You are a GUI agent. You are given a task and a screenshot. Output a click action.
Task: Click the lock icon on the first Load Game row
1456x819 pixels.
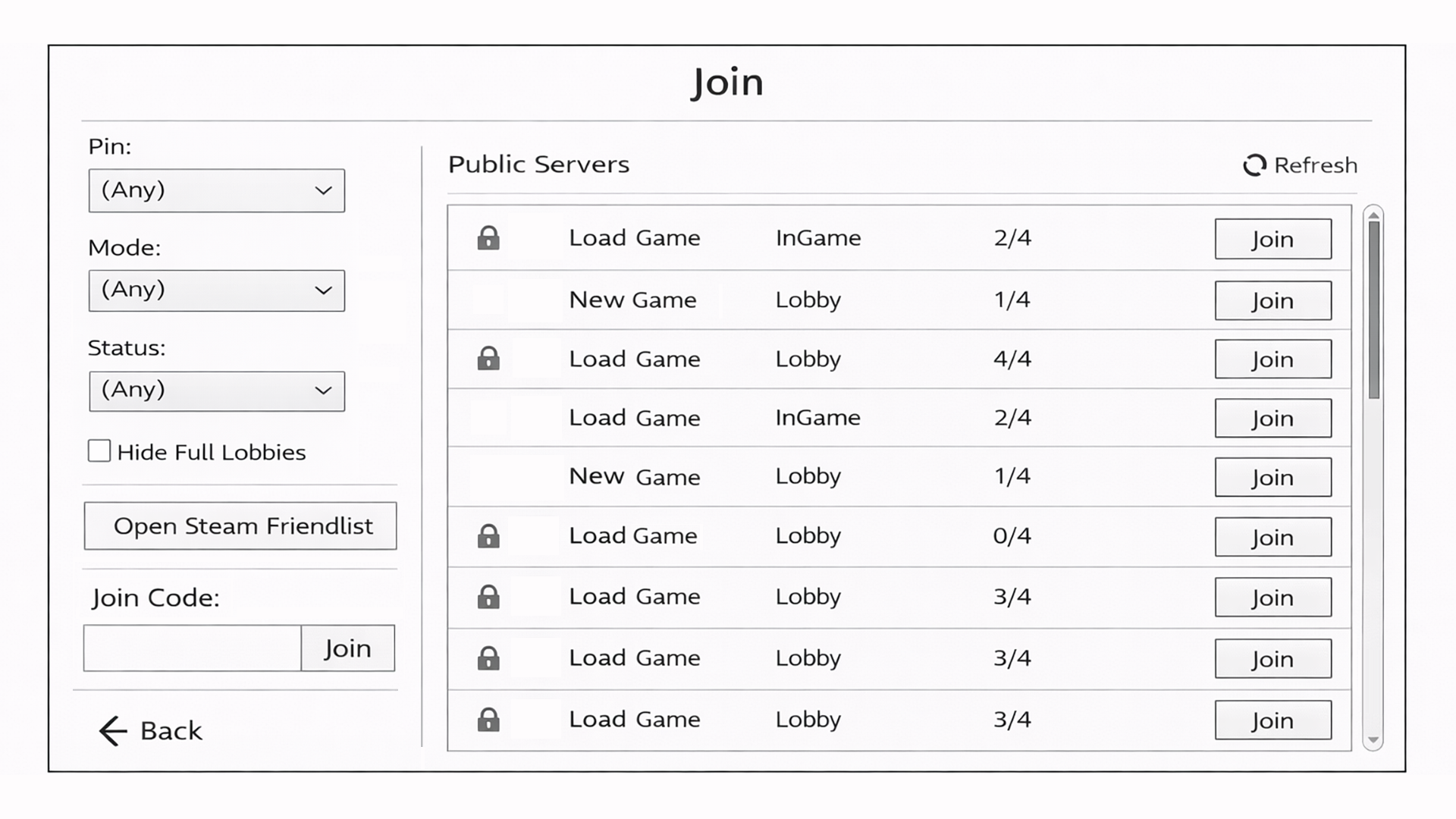(488, 237)
